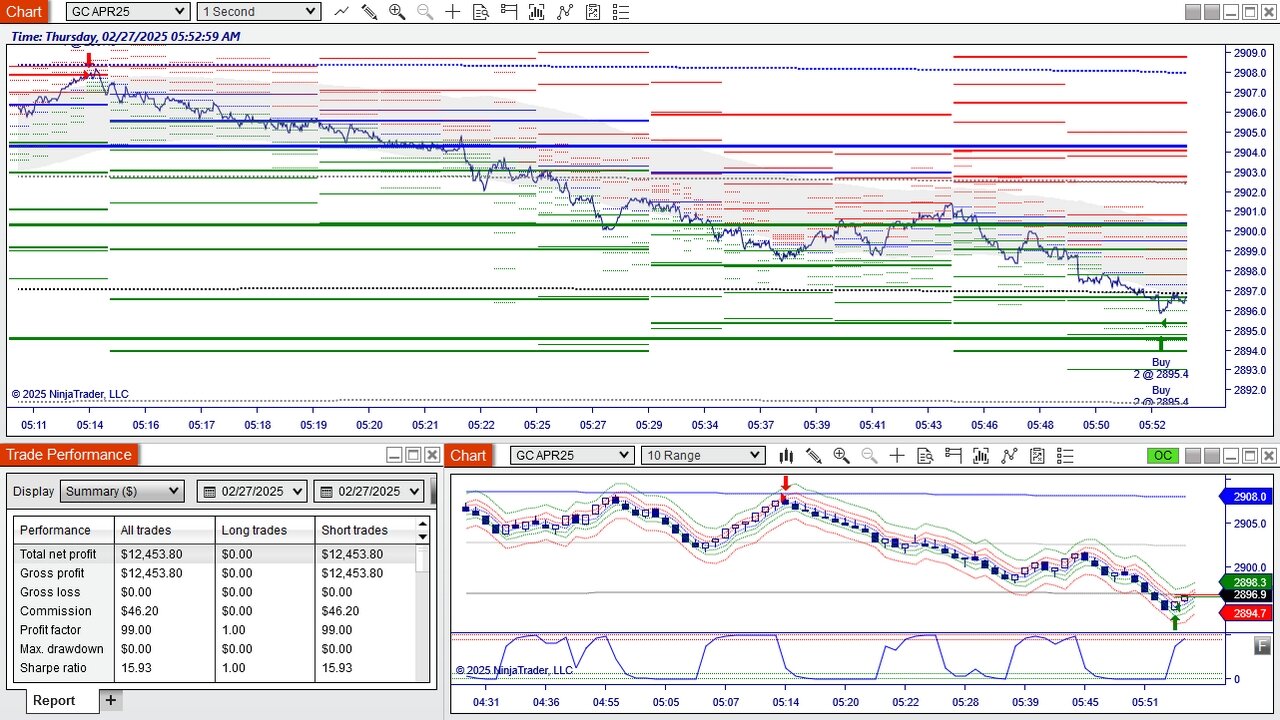Image resolution: width=1280 pixels, height=720 pixels.
Task: Toggle second link square in 10 Range chart titlebar
Action: [1212, 456]
